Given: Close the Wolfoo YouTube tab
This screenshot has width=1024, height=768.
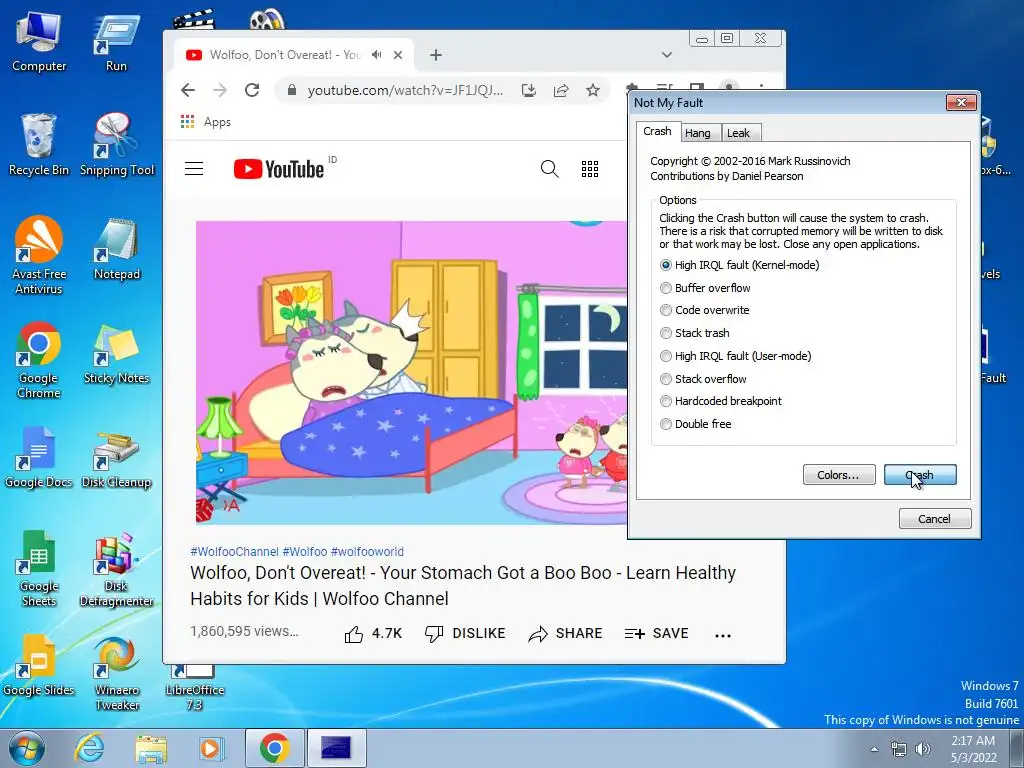Looking at the screenshot, I should pos(398,55).
